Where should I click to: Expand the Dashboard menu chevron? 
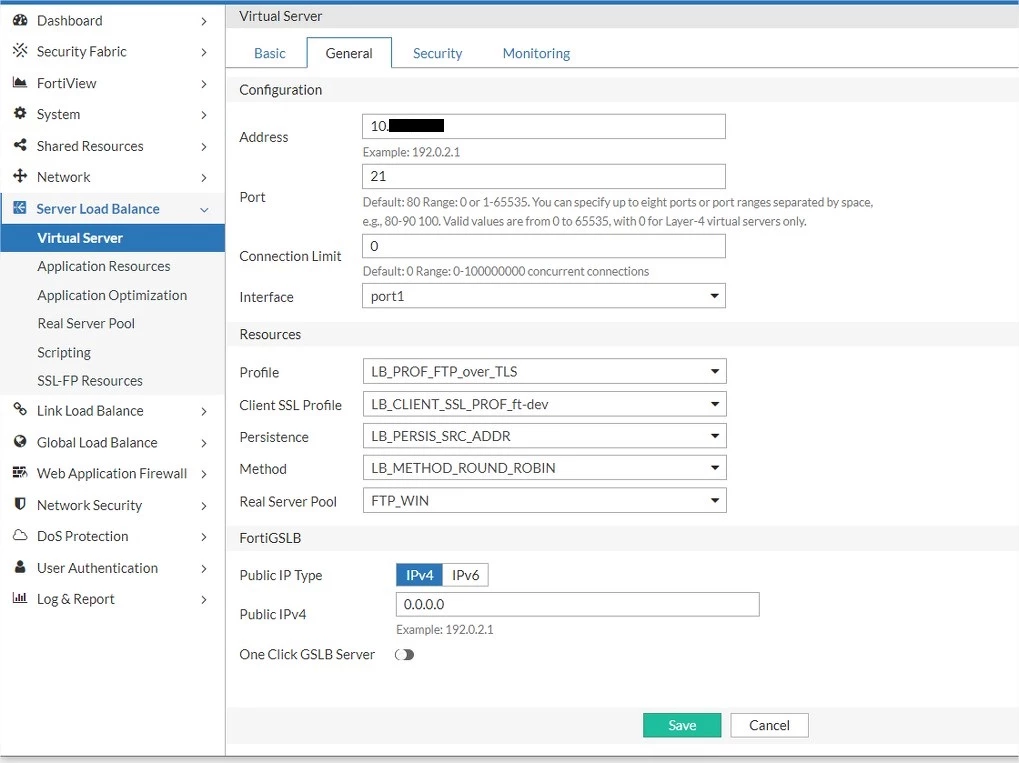coord(204,21)
